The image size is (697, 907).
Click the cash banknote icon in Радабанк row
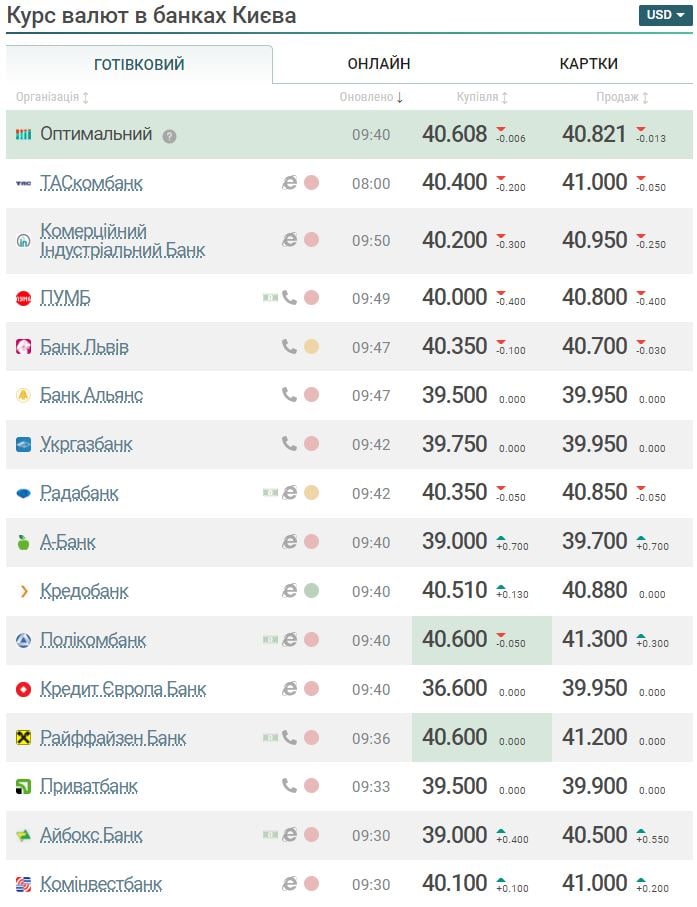pyautogui.click(x=269, y=492)
